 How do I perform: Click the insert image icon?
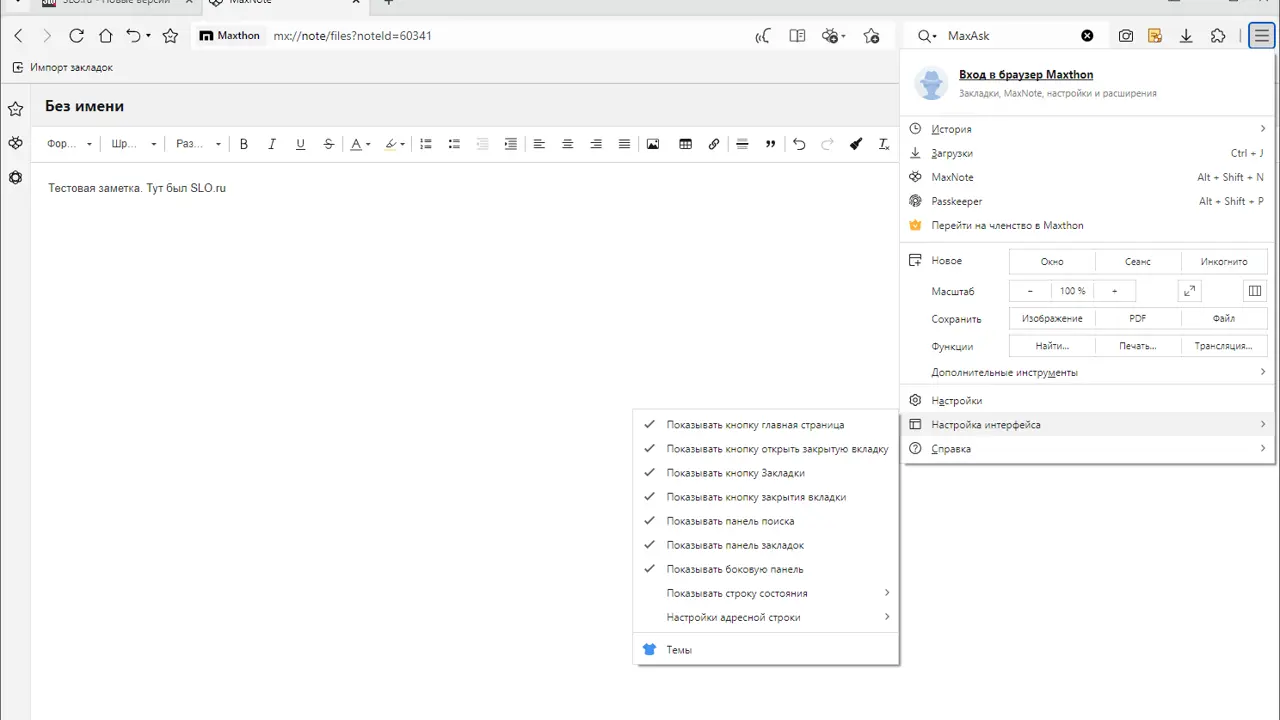653,144
